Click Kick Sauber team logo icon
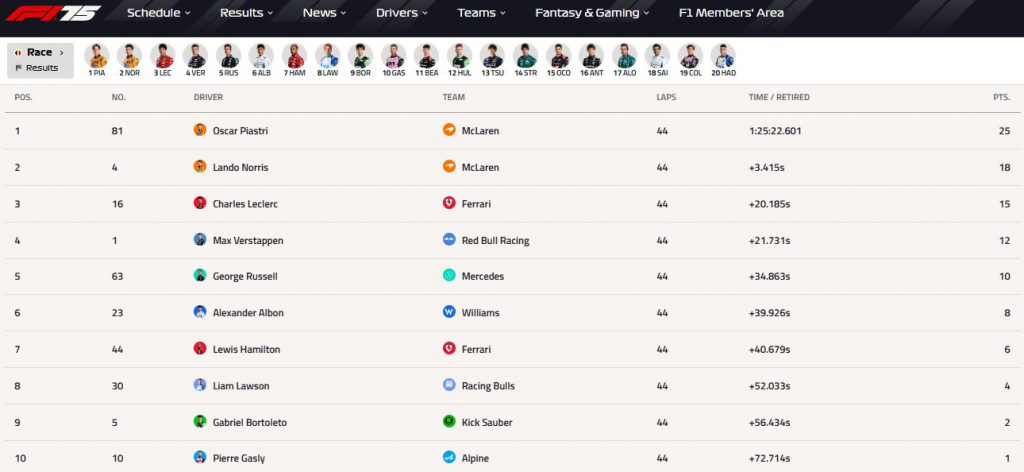The width and height of the screenshot is (1024, 472). [449, 422]
